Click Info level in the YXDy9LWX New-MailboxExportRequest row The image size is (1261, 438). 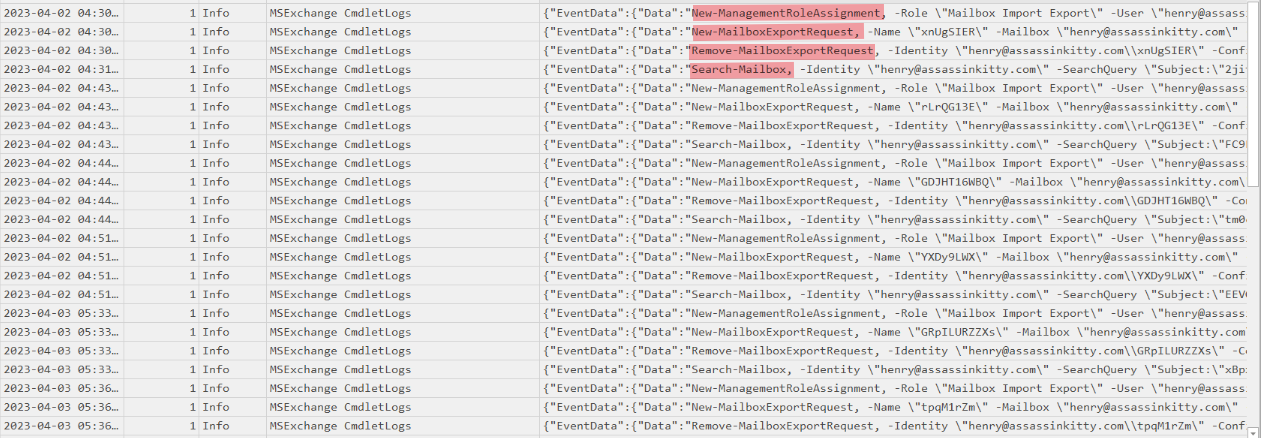(x=214, y=257)
